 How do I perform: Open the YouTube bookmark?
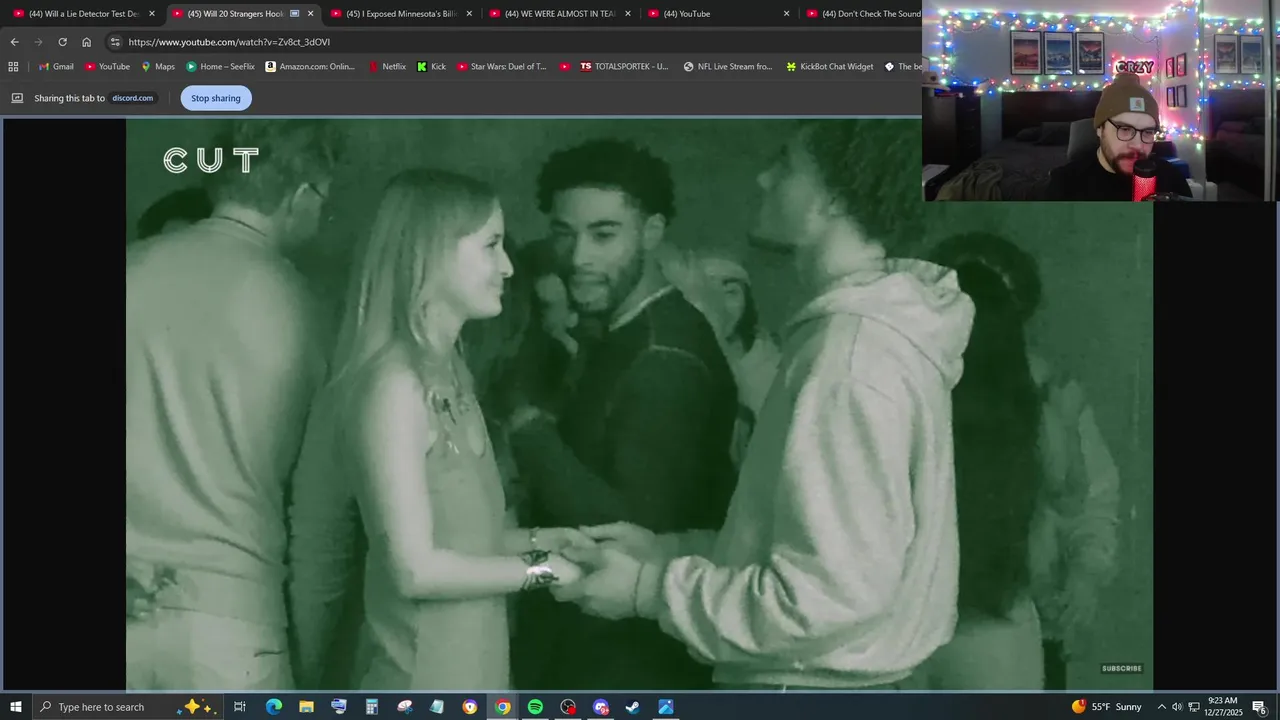[x=107, y=67]
